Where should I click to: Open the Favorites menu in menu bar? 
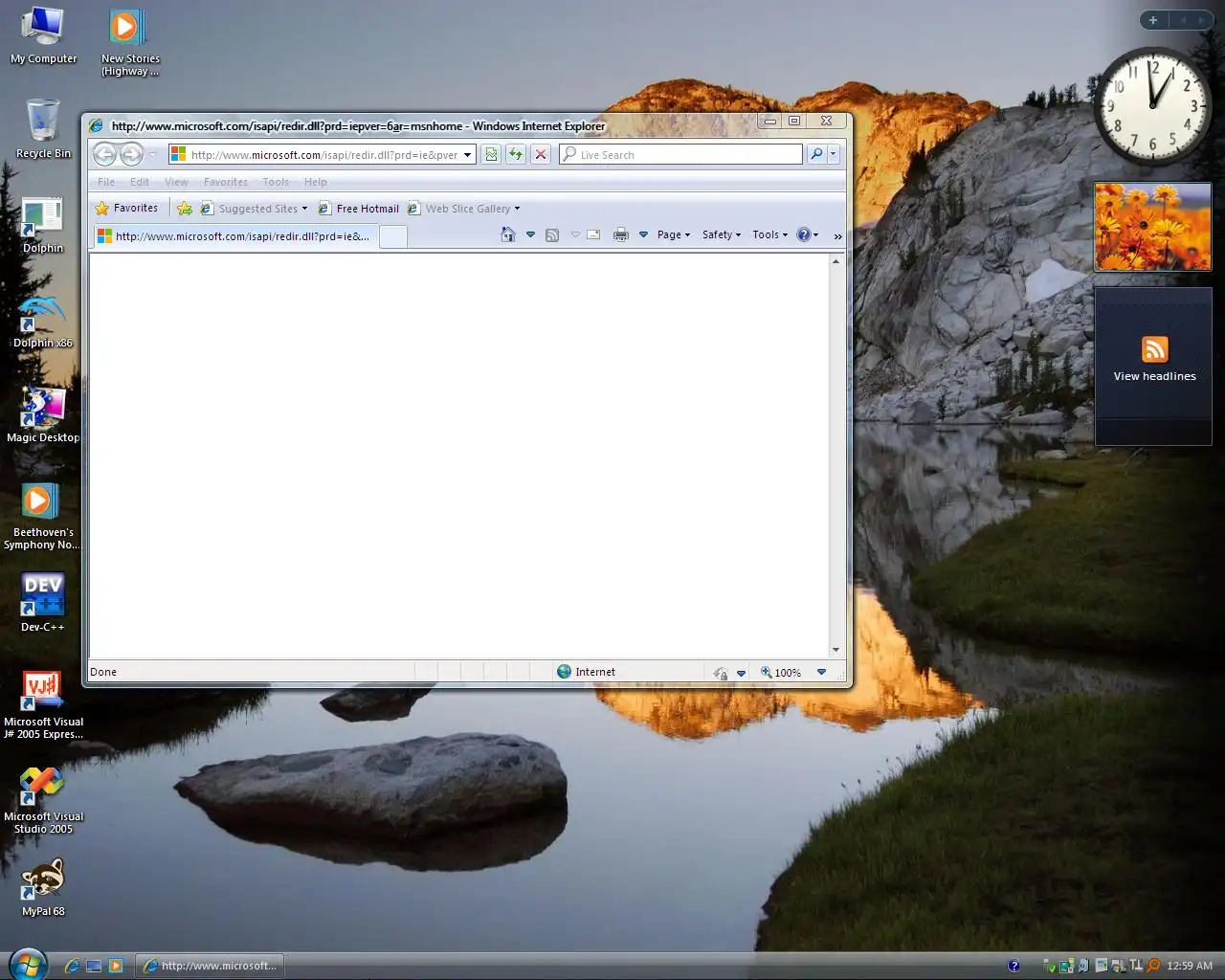(x=226, y=182)
